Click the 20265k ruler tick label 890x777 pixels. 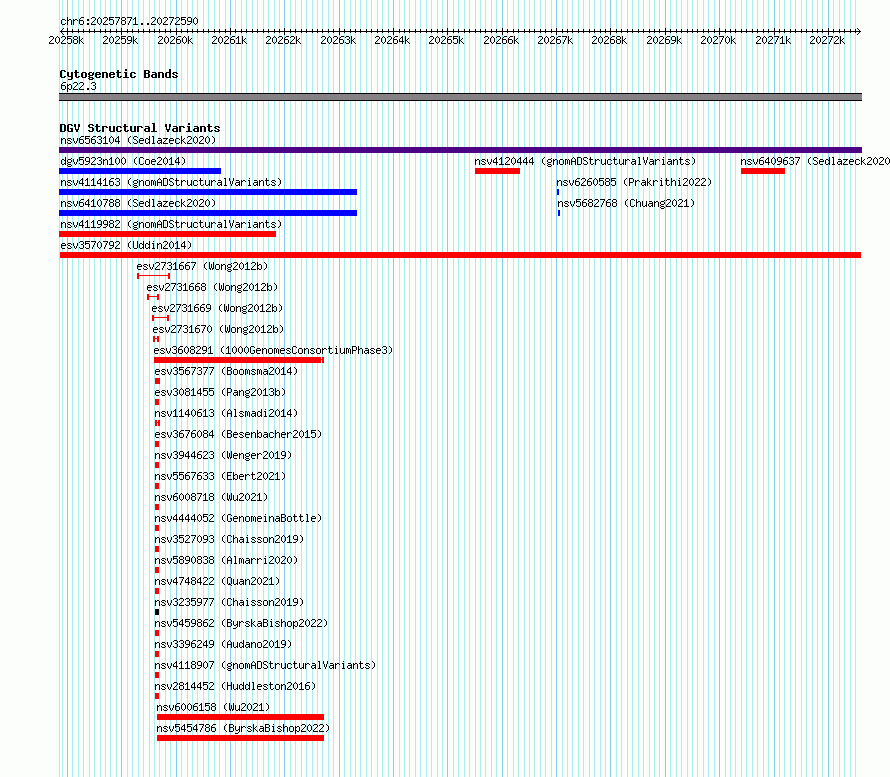pos(446,40)
